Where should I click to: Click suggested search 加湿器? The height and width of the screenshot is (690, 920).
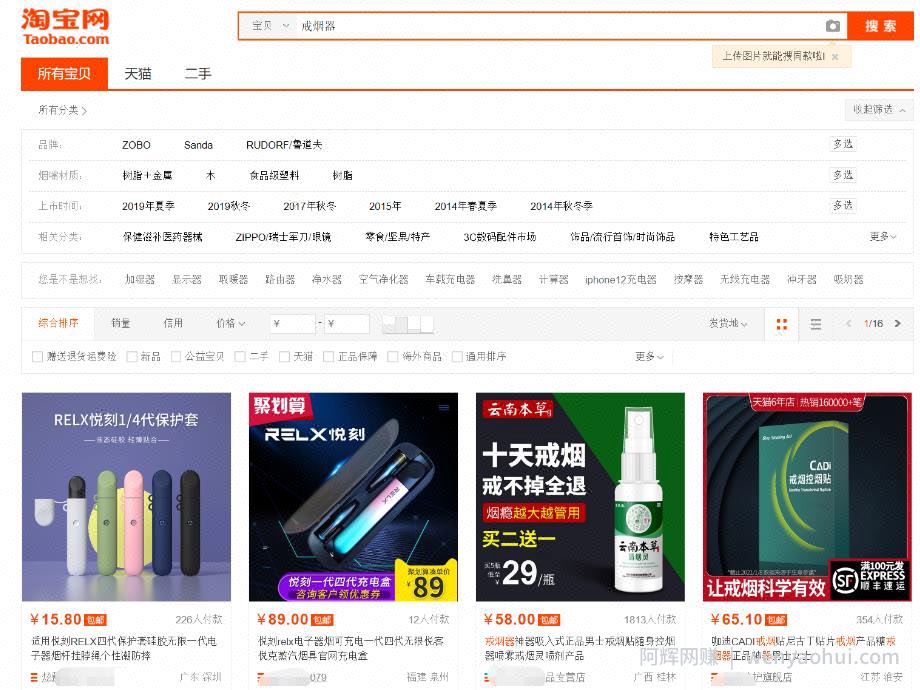[140, 279]
